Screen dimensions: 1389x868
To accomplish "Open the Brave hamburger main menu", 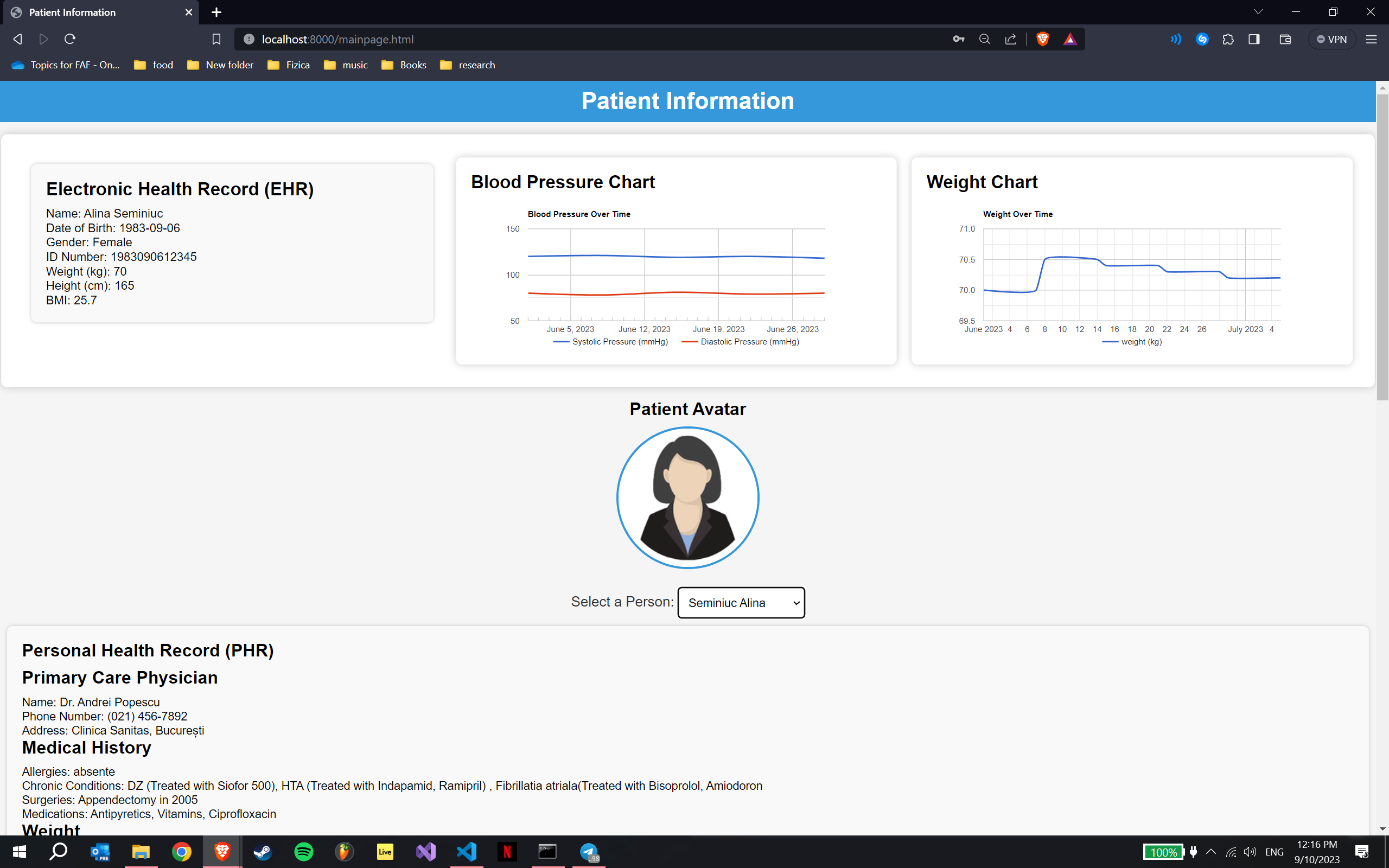I will coord(1371,39).
